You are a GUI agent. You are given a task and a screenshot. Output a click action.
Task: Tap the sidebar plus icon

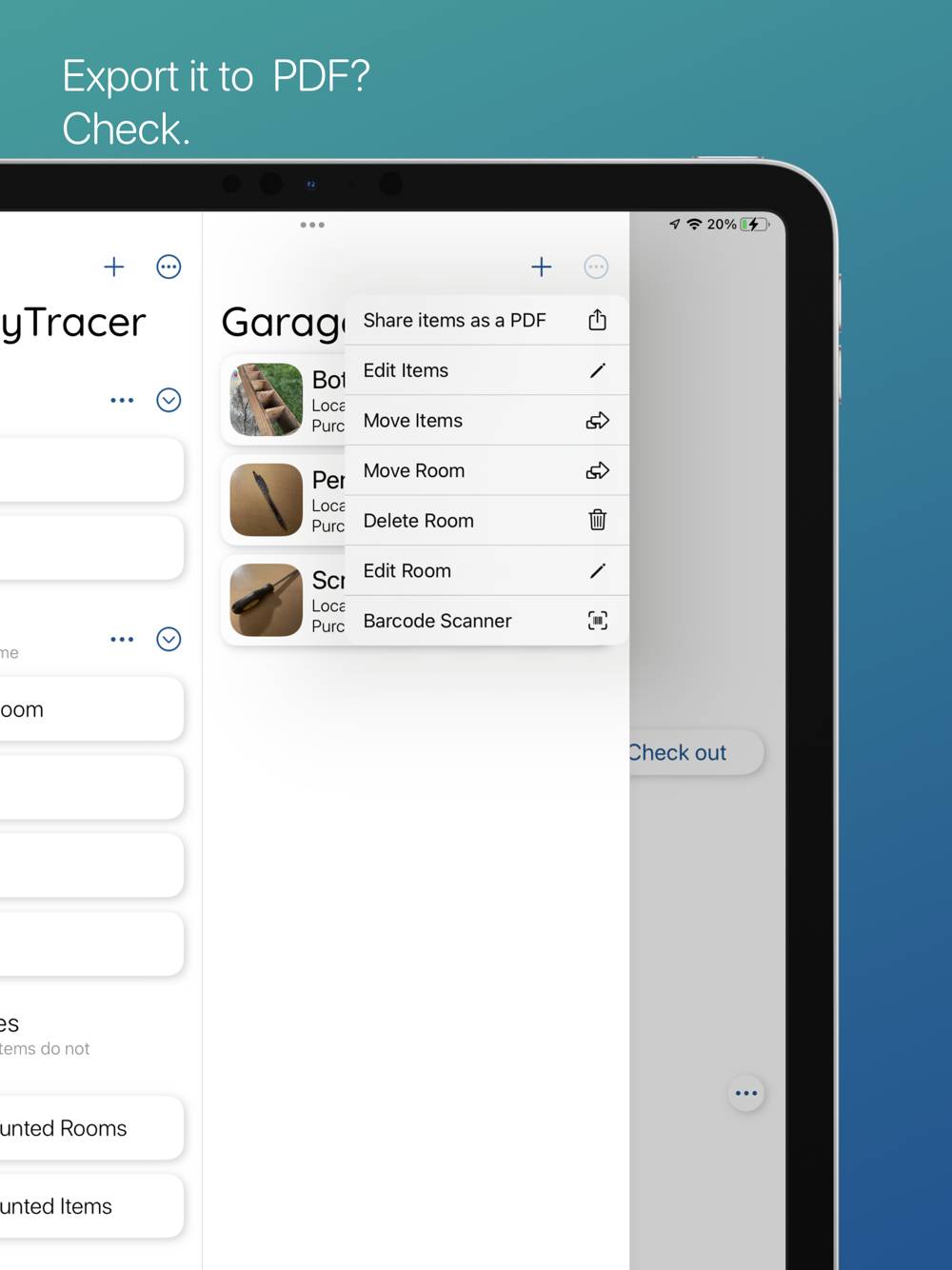[114, 267]
